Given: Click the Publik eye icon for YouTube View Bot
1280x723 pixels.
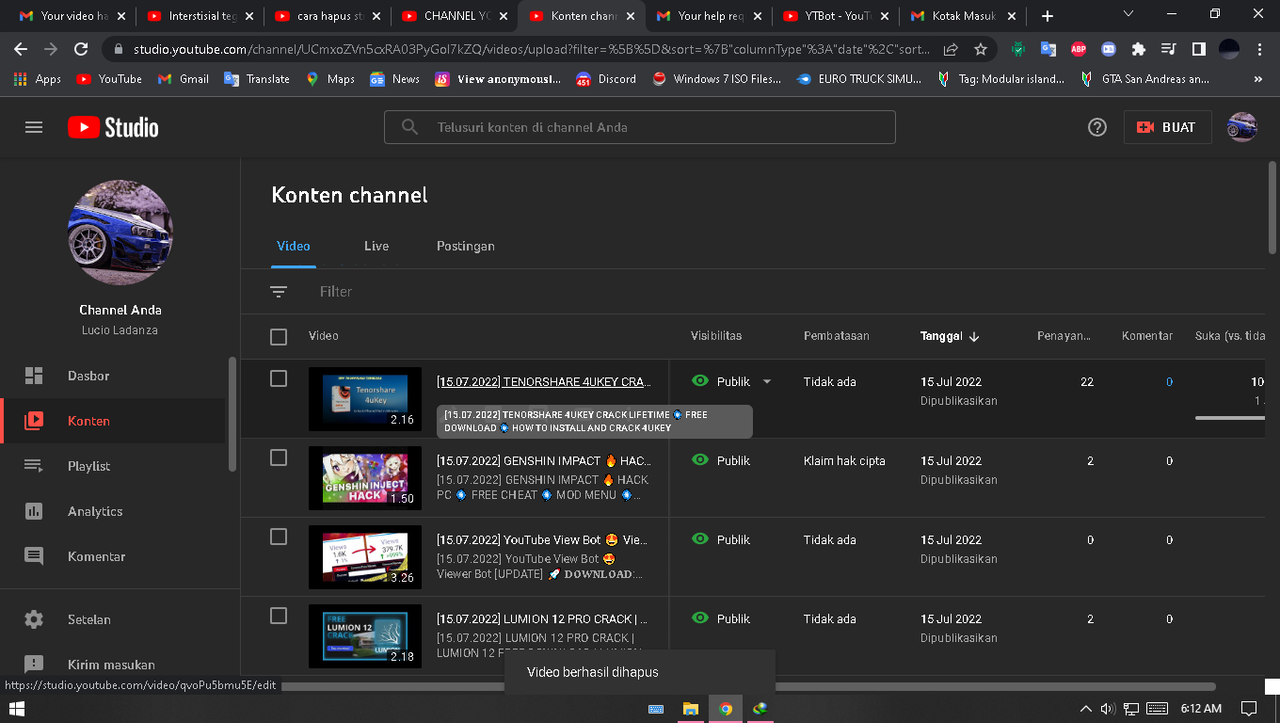Looking at the screenshot, I should [x=700, y=539].
